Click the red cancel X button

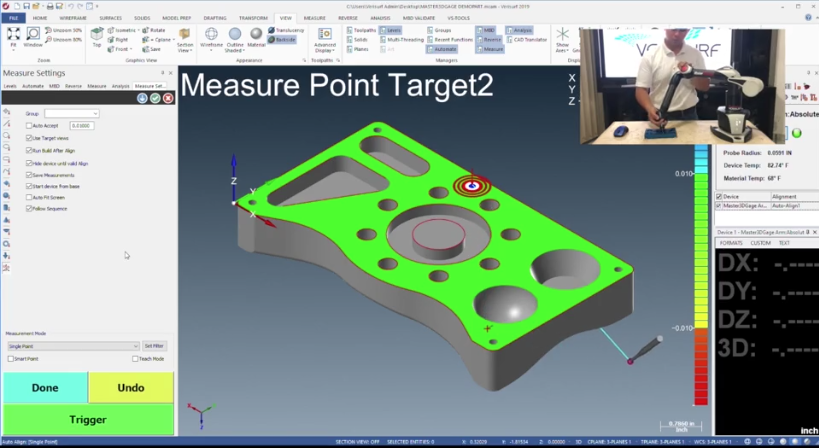168,98
